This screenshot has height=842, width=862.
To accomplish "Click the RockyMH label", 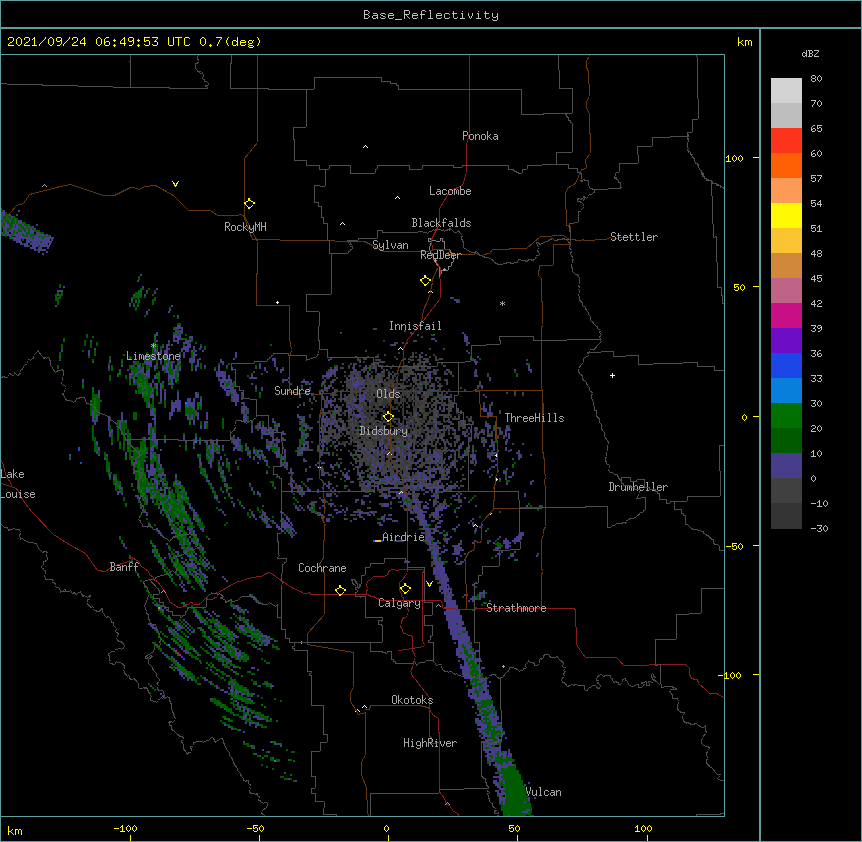I will (245, 227).
